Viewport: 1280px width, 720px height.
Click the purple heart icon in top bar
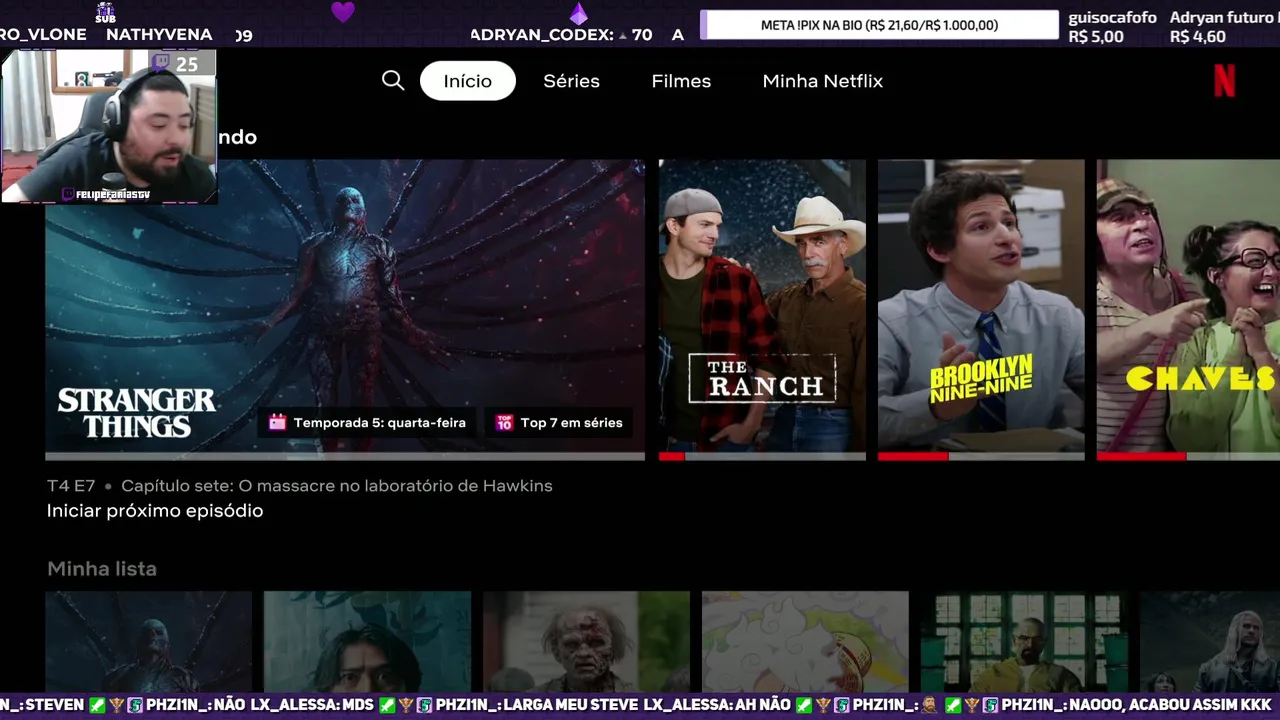(x=343, y=12)
